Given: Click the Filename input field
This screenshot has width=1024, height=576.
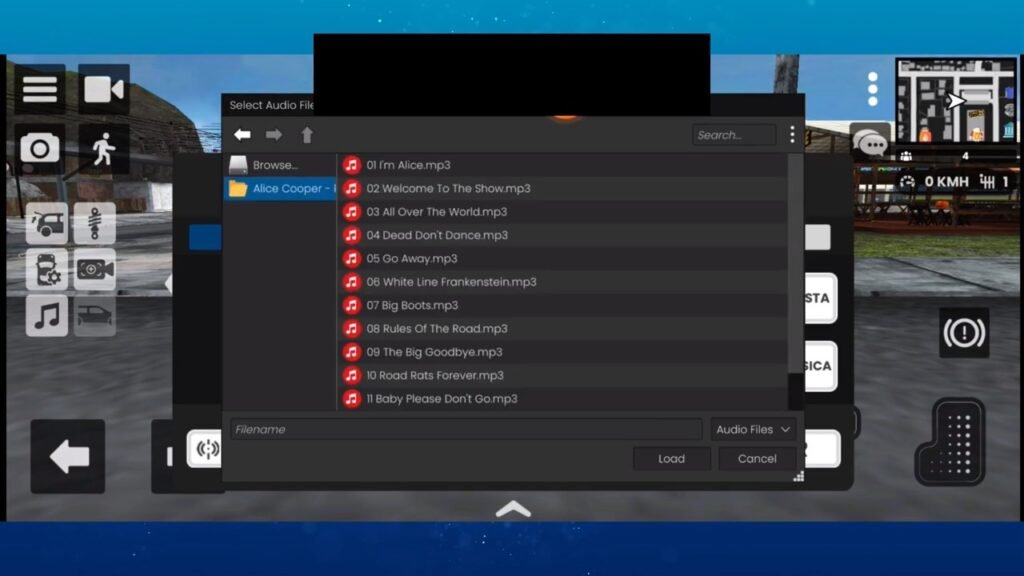Looking at the screenshot, I should point(466,429).
